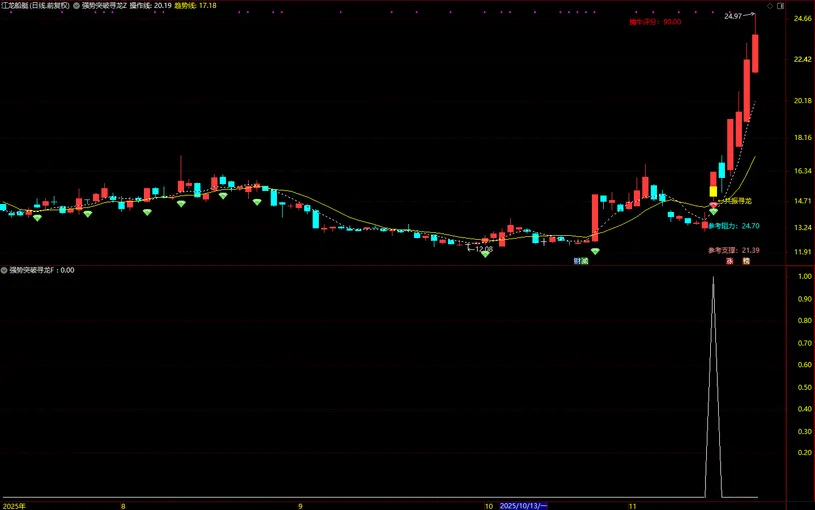815x510 pixels.
Task: Select the yellow highlighted candlestick
Action: [713, 191]
